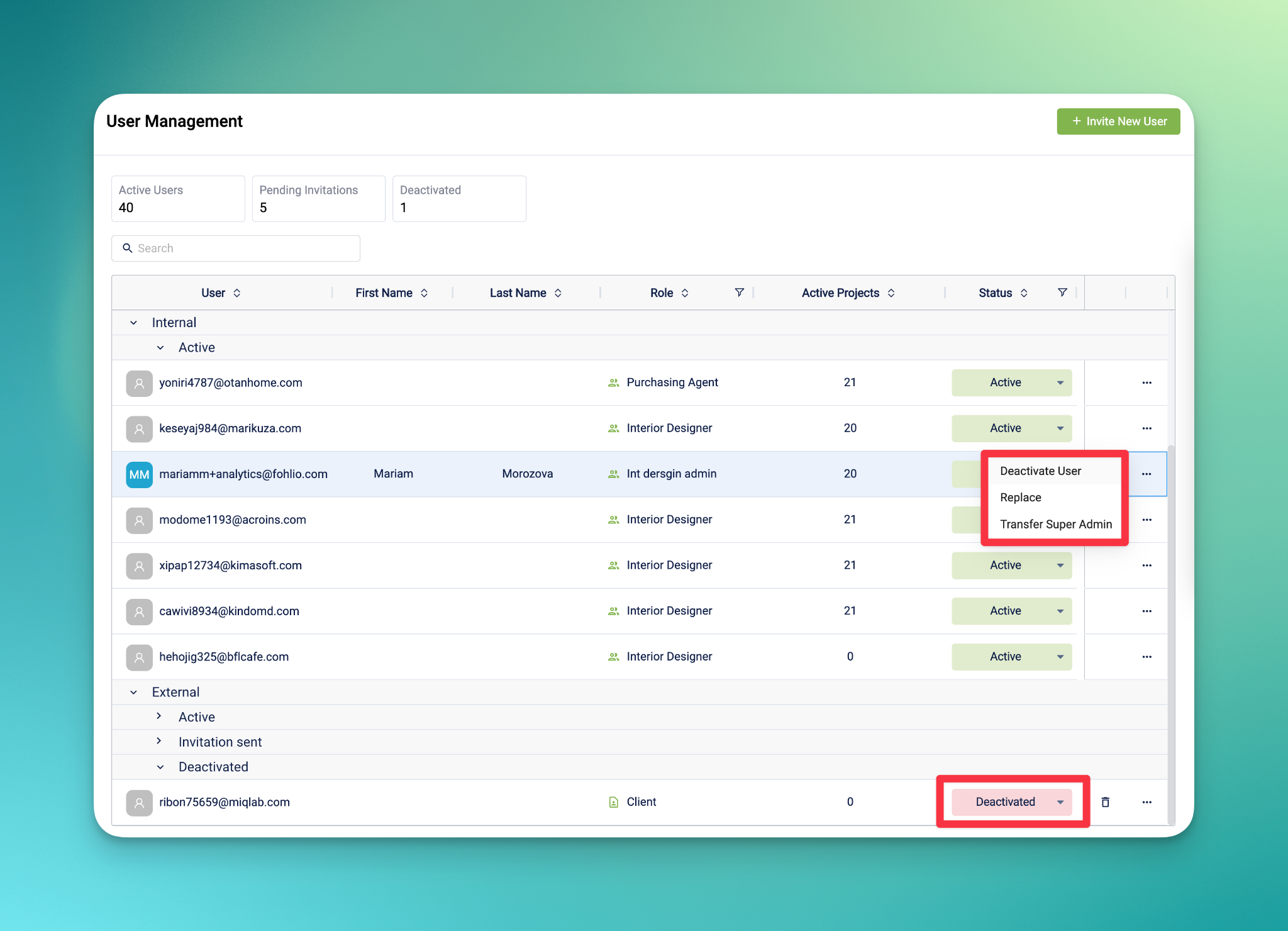Open the Deactivated status dropdown for ribon75659
Viewport: 1288px width, 931px height.
coord(1011,802)
